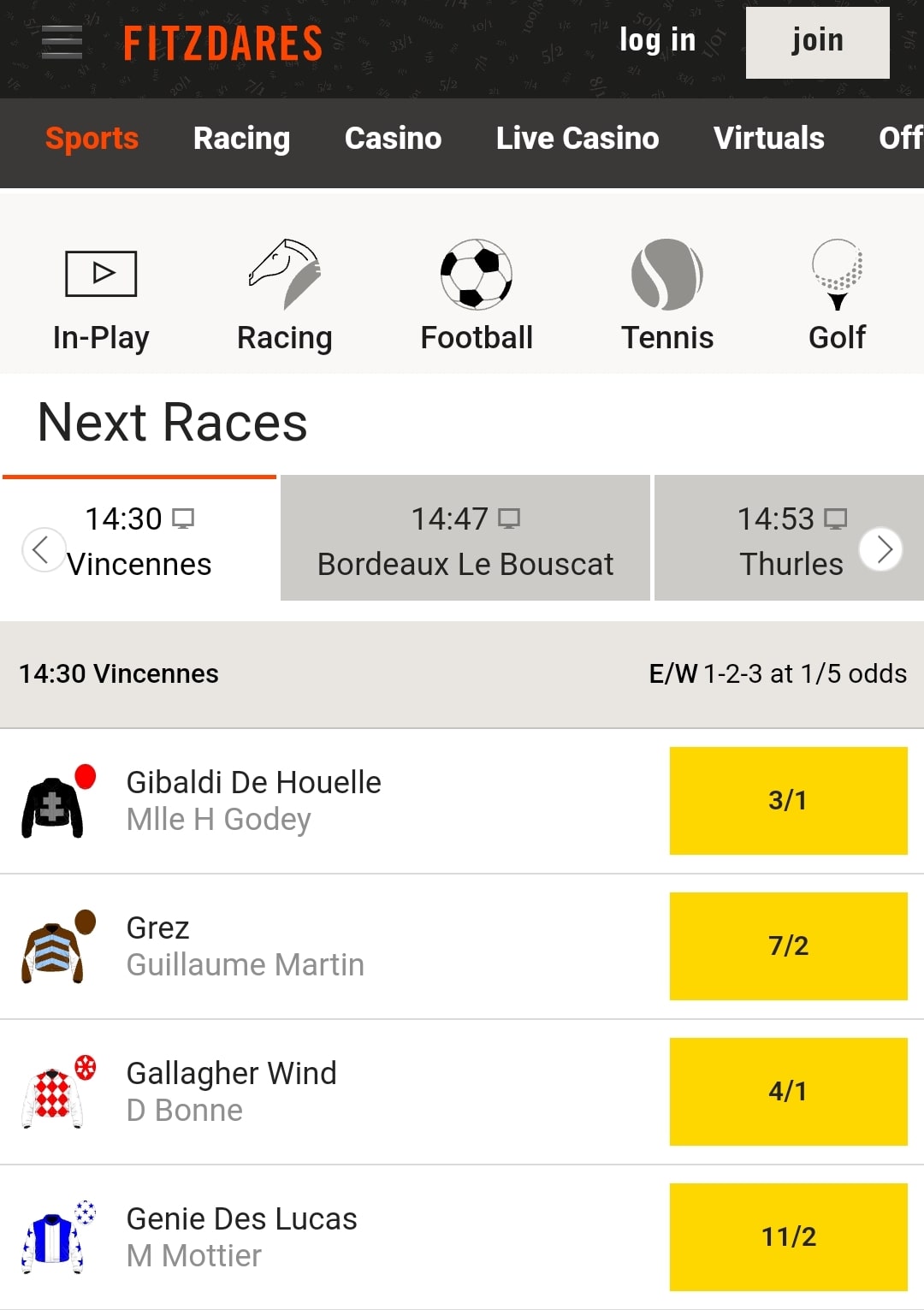
Task: Open the Live Casino section
Action: pyautogui.click(x=577, y=138)
